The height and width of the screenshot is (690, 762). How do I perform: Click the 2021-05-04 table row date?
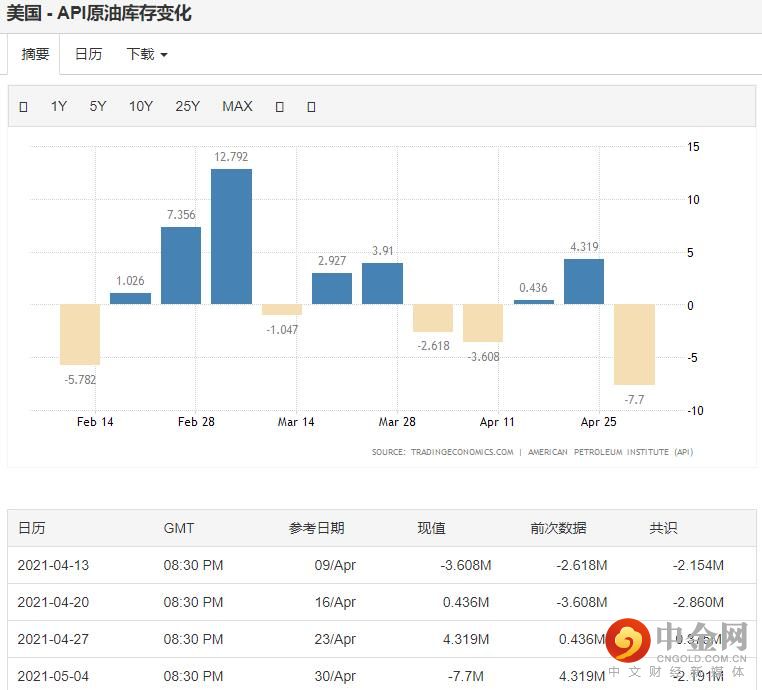click(53, 676)
